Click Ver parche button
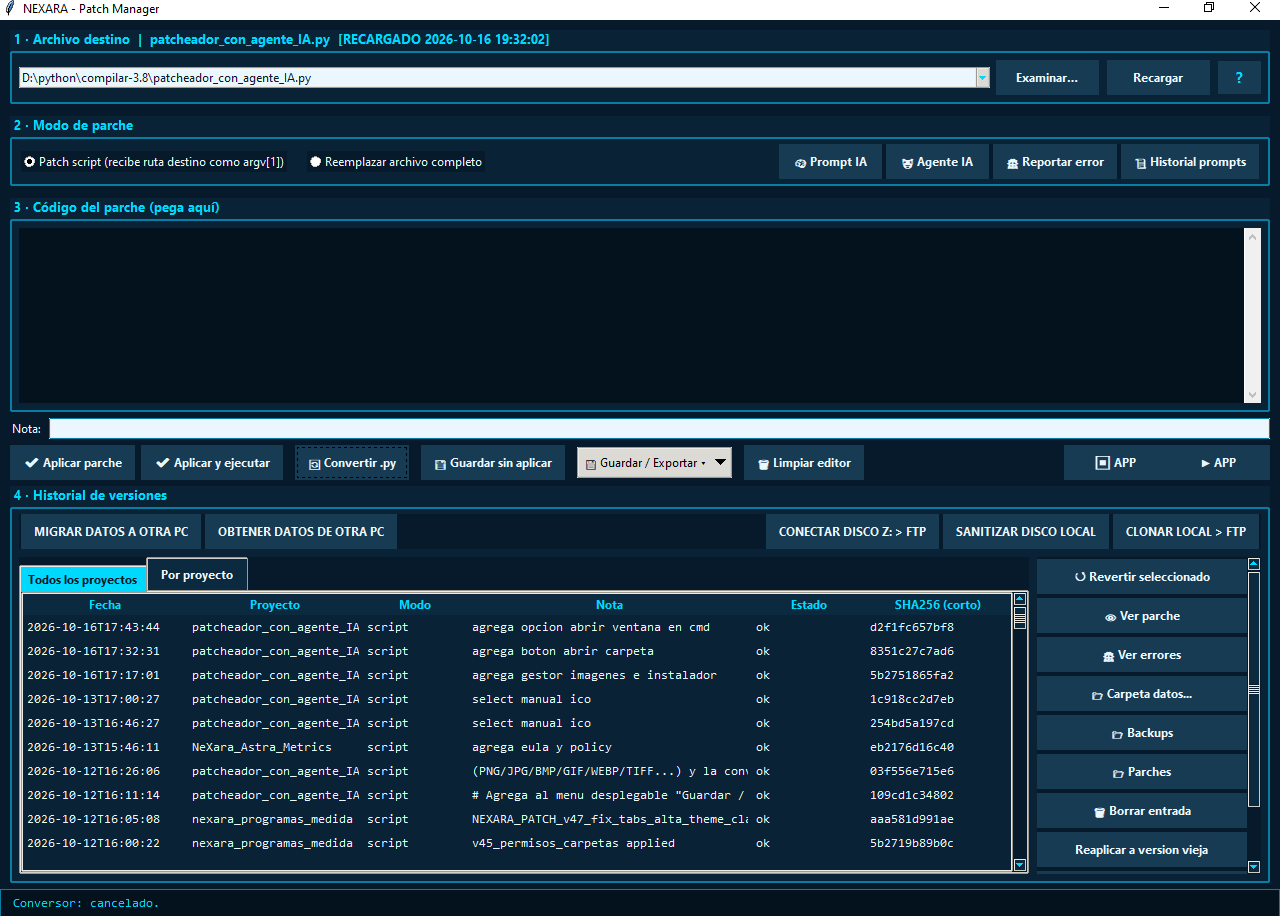The height and width of the screenshot is (916, 1280). 1142,616
